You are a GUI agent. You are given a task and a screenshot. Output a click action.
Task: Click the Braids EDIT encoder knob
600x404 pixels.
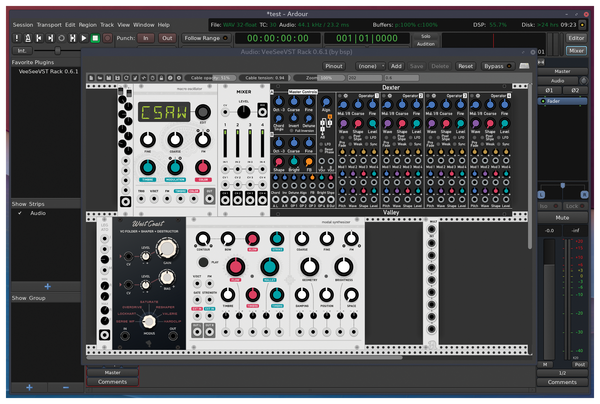click(203, 112)
